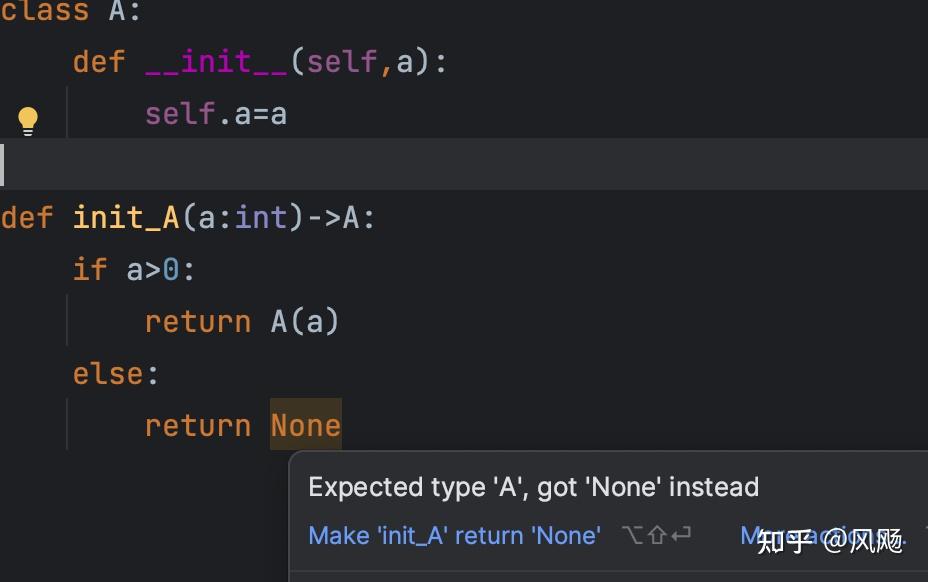This screenshot has width=928, height=582.
Task: Click the 'class' keyword at top
Action: point(44,10)
